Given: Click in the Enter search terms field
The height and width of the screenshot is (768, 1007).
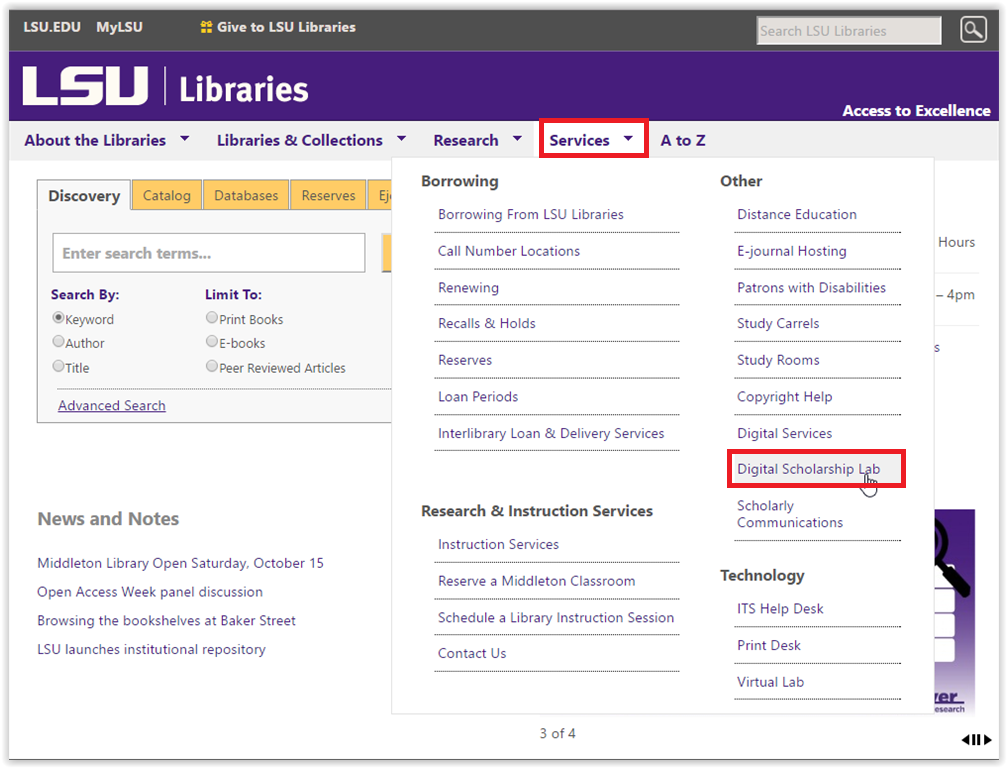Looking at the screenshot, I should (209, 253).
